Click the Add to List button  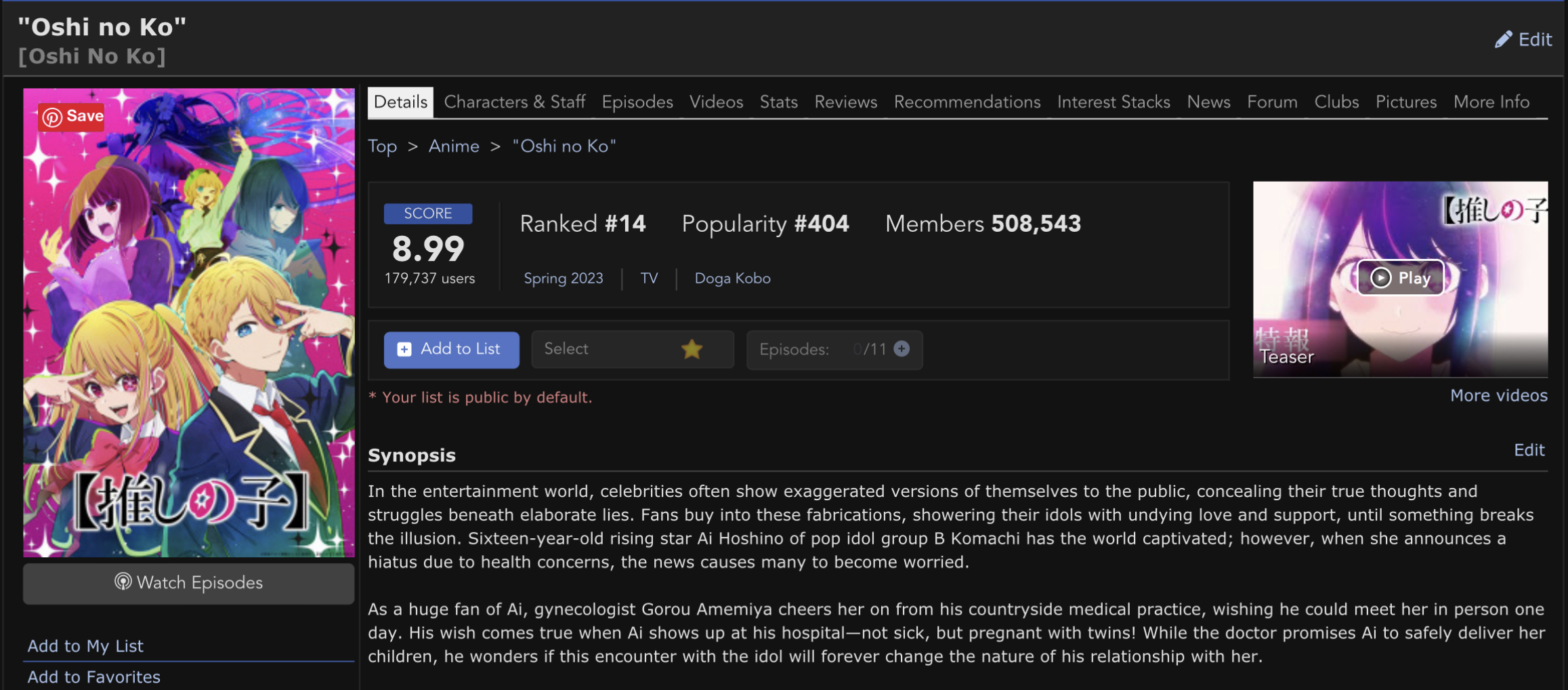pos(451,349)
